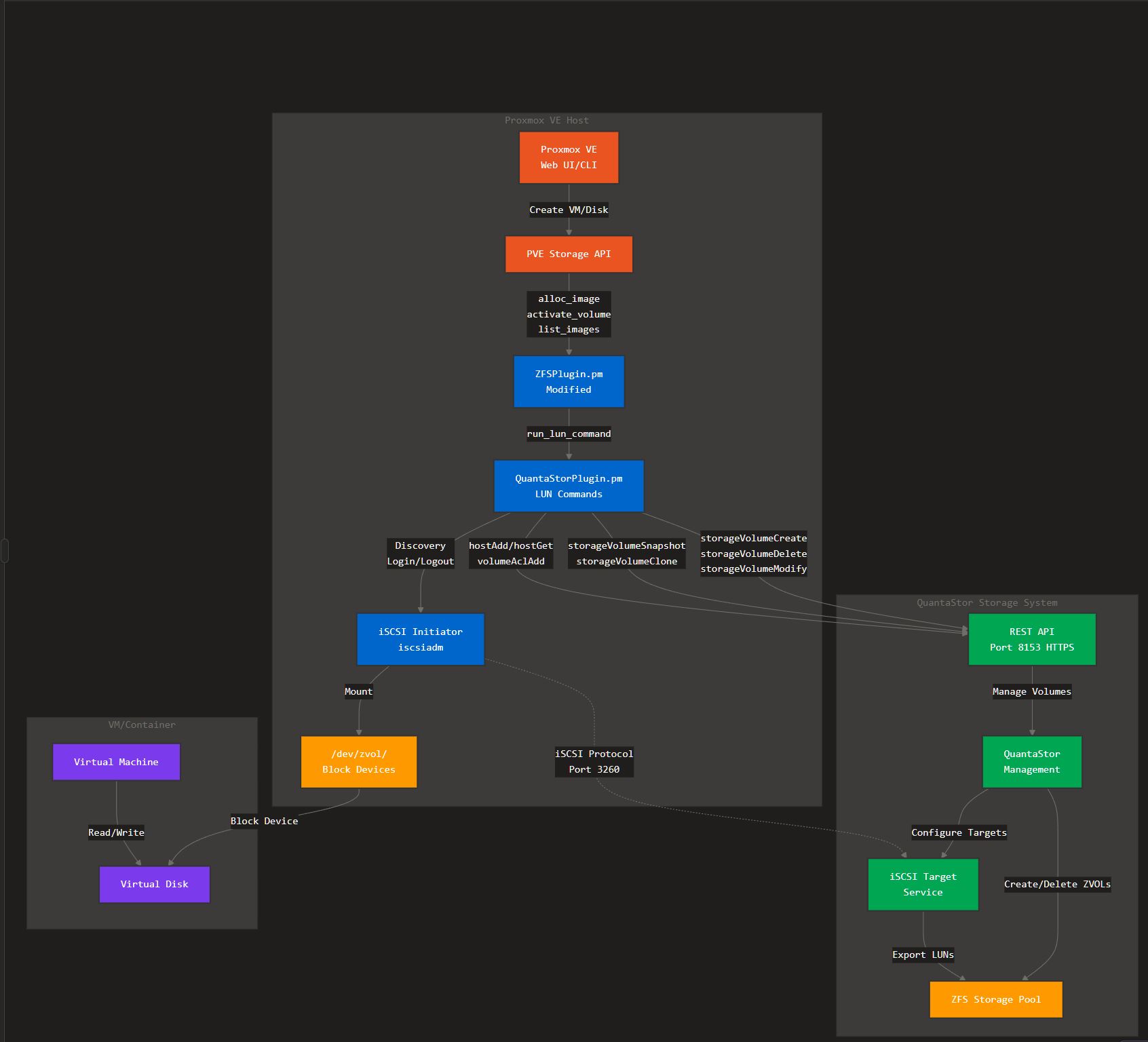Select the Block Device edge label
Viewport: 1148px width, 1042px height.
[x=264, y=821]
